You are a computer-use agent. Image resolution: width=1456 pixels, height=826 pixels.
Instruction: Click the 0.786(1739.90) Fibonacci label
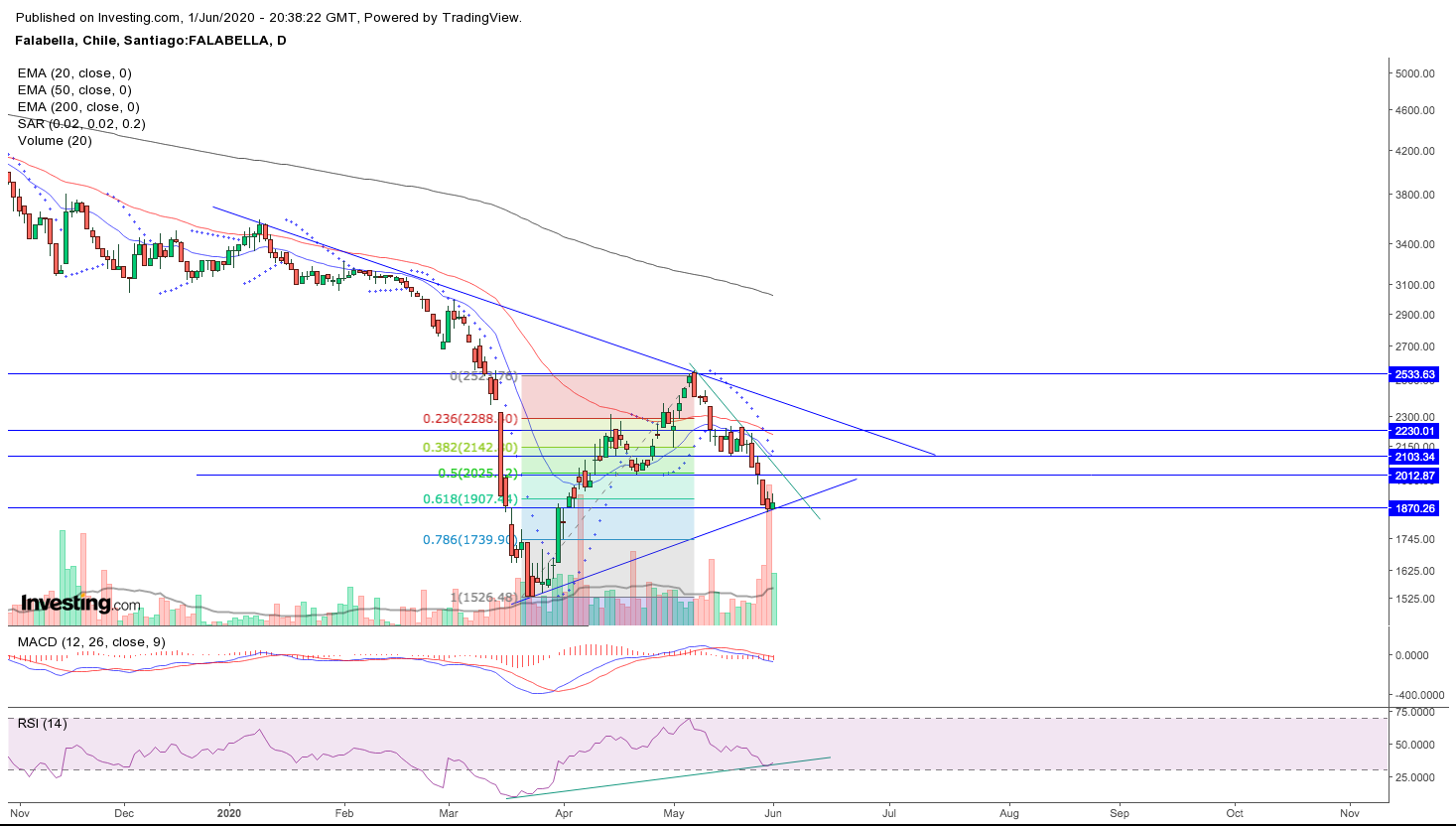[470, 540]
